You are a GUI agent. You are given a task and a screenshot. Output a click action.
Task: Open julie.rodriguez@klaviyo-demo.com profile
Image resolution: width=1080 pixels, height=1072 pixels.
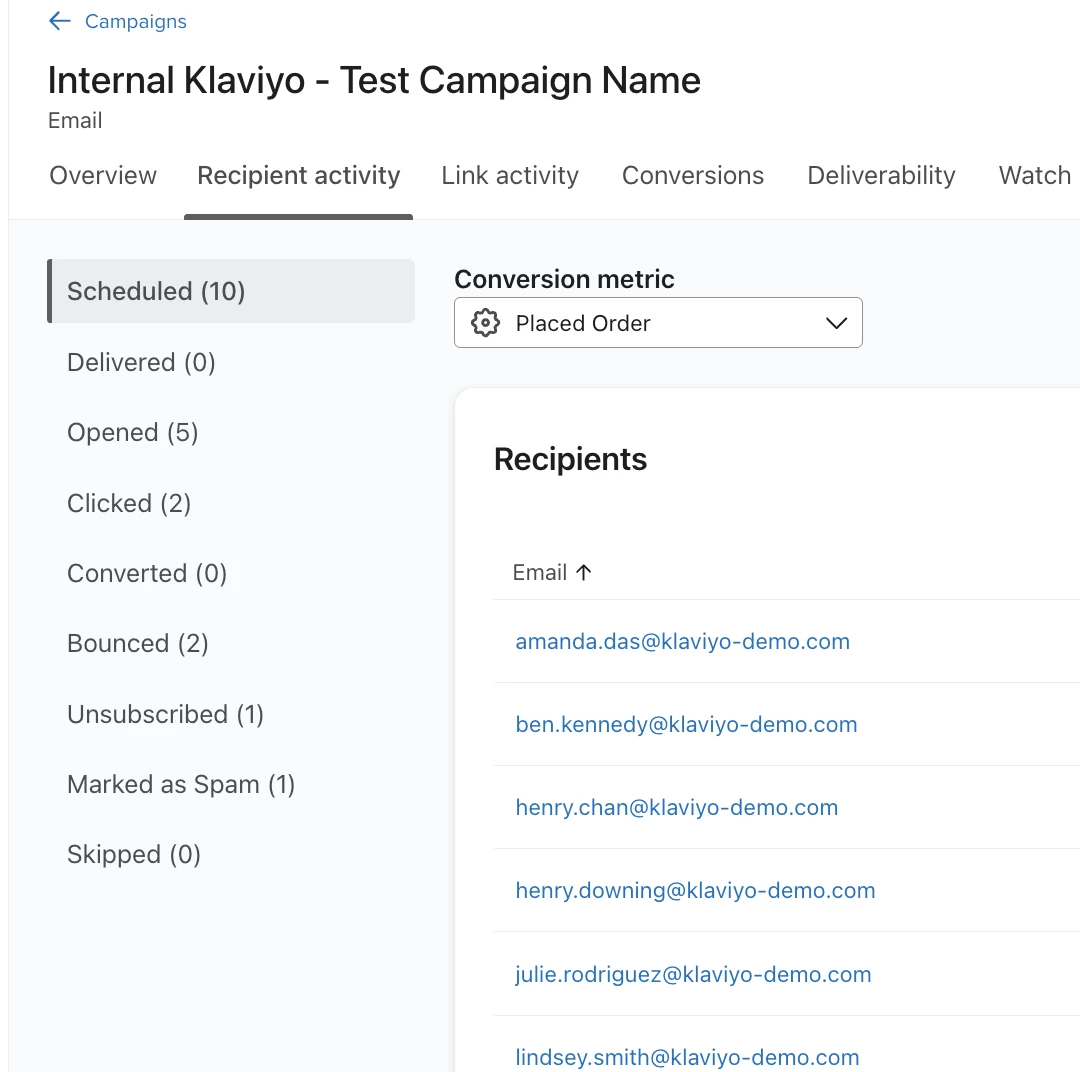coord(693,975)
